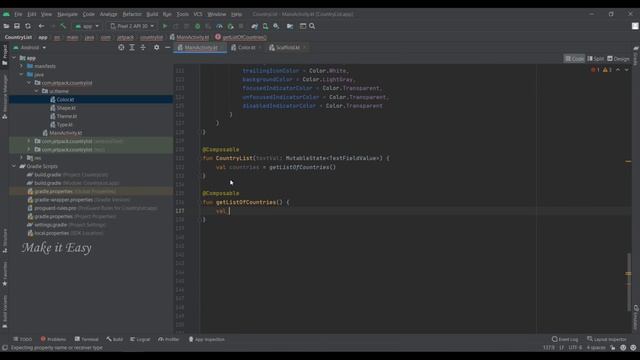
Task: Click the getListOfCountries breadcrumb
Action: pos(241,37)
